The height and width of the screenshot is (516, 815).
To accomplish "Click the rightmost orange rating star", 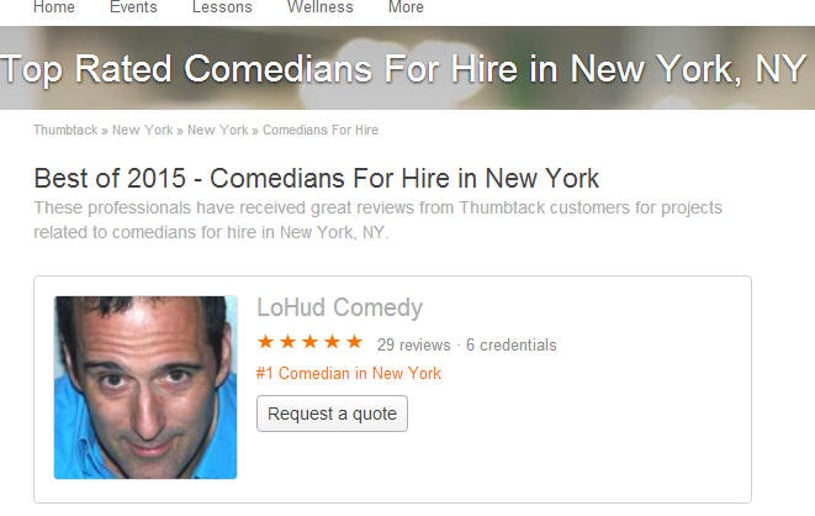I will click(x=354, y=342).
